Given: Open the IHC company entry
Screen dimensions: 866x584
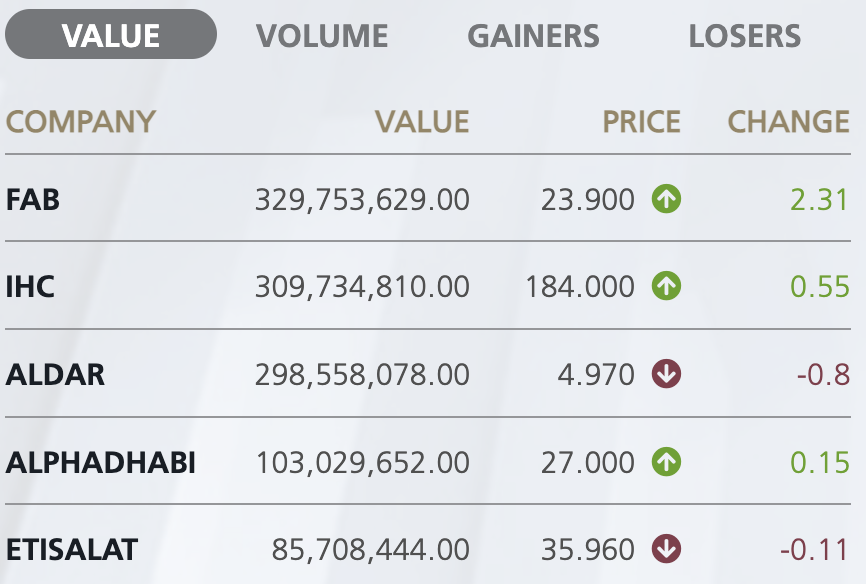Looking at the screenshot, I should point(30,287).
